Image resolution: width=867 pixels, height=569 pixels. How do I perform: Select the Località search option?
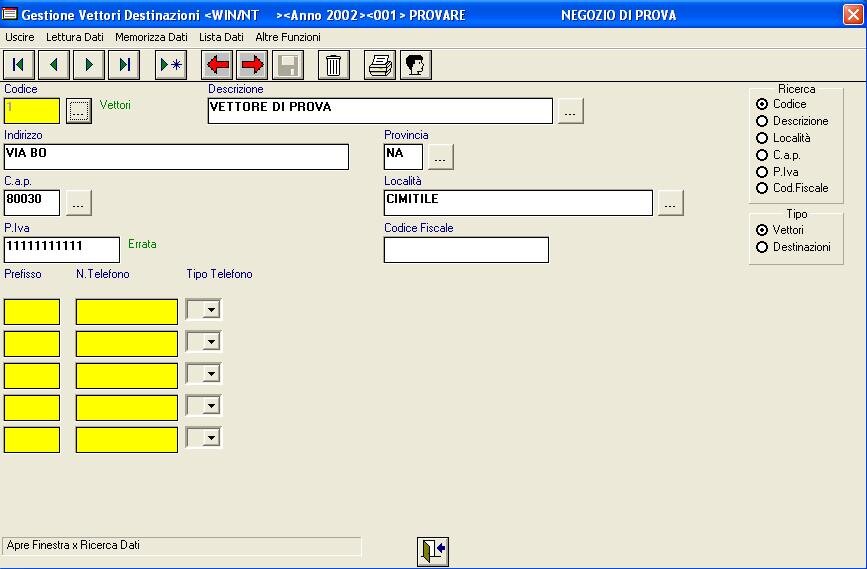[763, 138]
